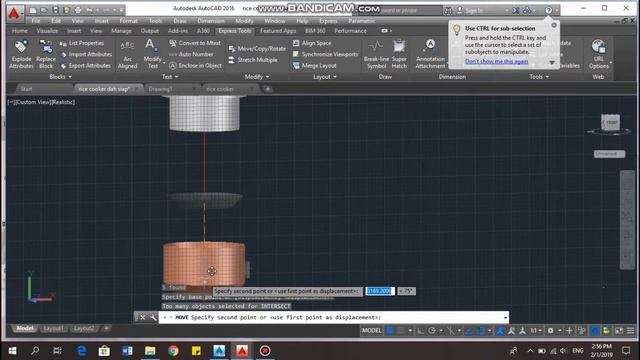Click Import Attributes in Blocks panel
This screenshot has width=640, height=360.
[86, 54]
